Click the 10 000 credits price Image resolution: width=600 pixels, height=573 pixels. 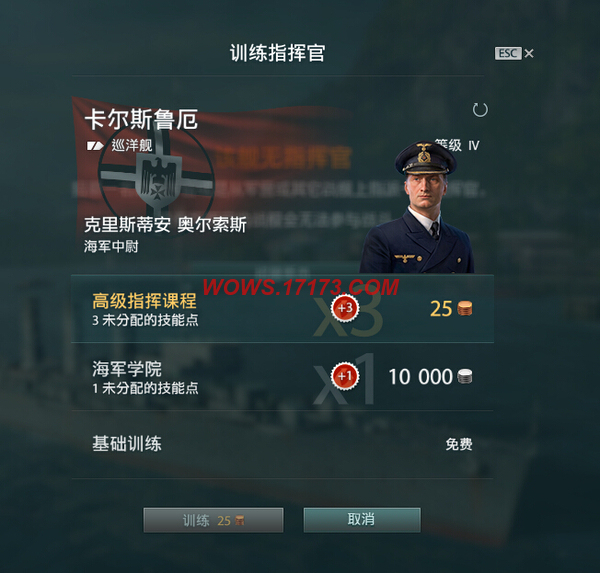pyautogui.click(x=421, y=377)
